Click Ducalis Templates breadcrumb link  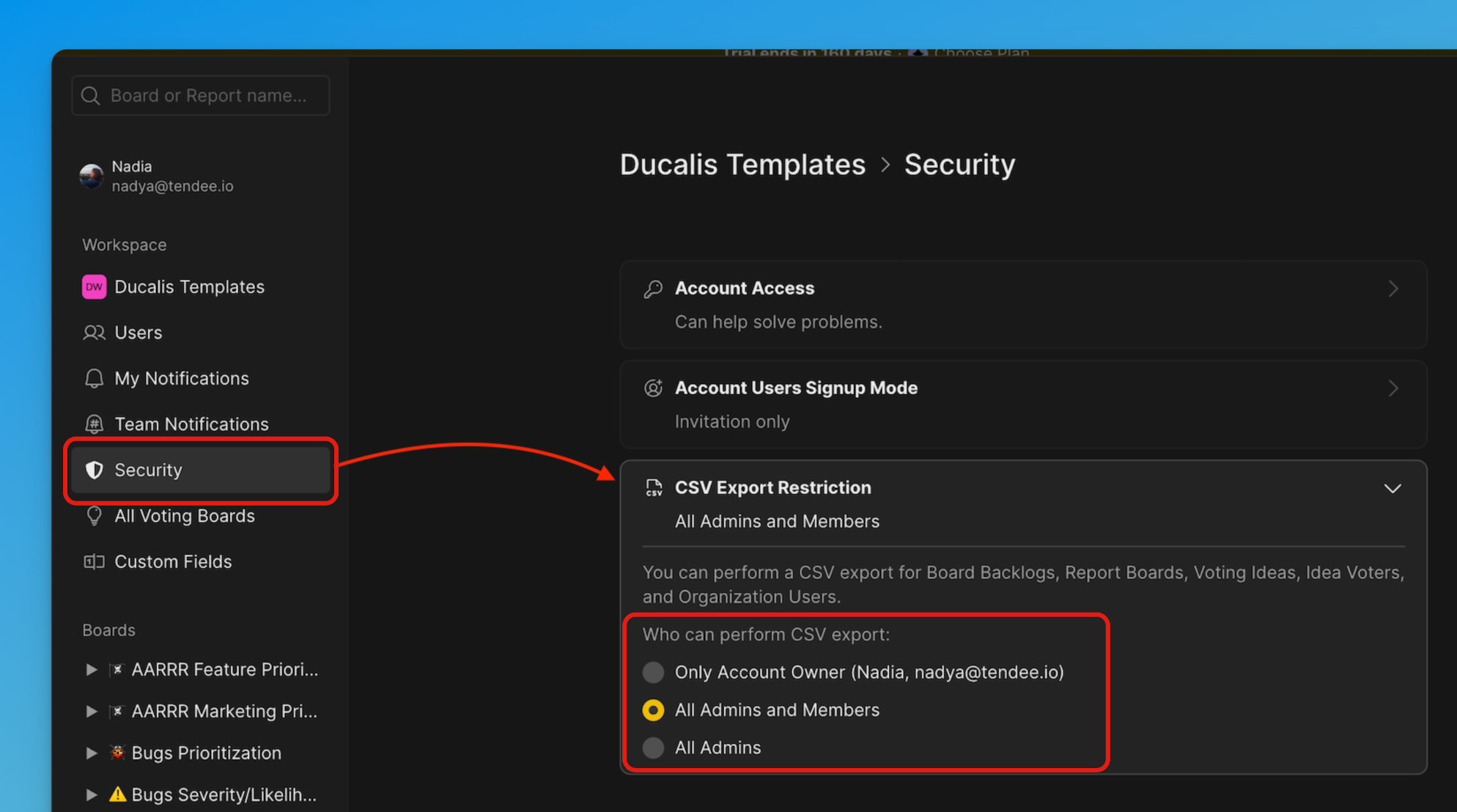742,165
